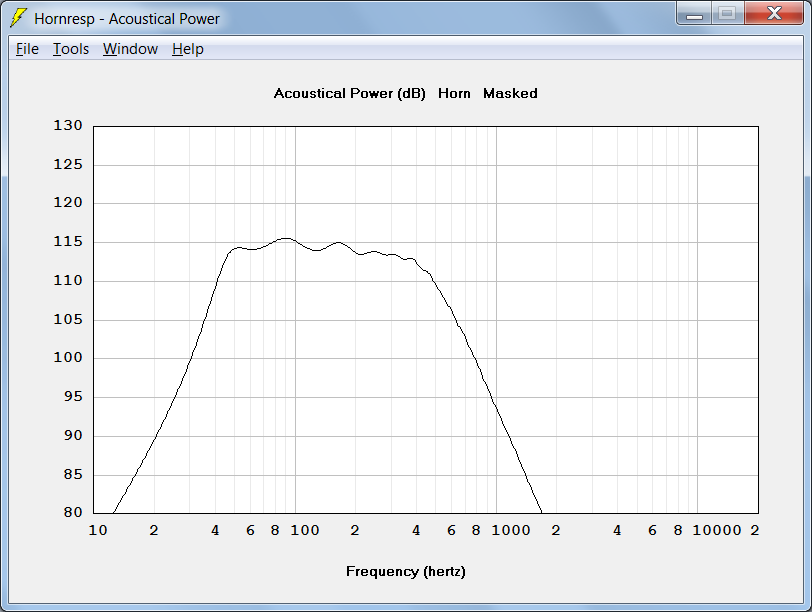
Task: Click the response curve peak near 90 Hz
Action: click(286, 238)
